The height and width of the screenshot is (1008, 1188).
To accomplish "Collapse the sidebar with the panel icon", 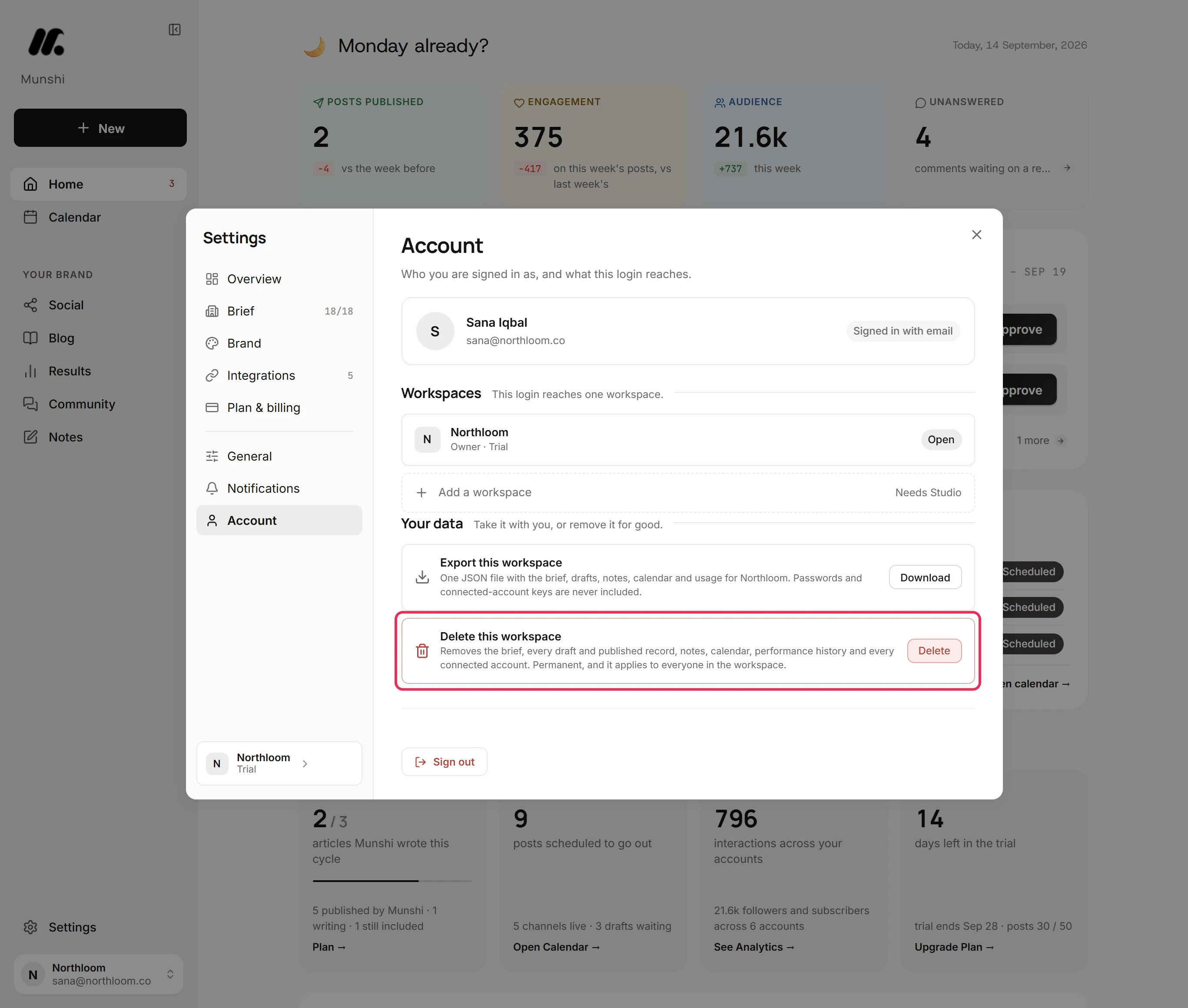I will pyautogui.click(x=175, y=30).
